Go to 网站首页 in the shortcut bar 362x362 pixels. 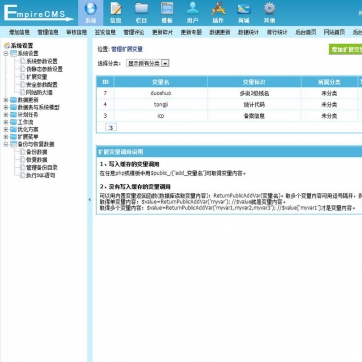334,32
